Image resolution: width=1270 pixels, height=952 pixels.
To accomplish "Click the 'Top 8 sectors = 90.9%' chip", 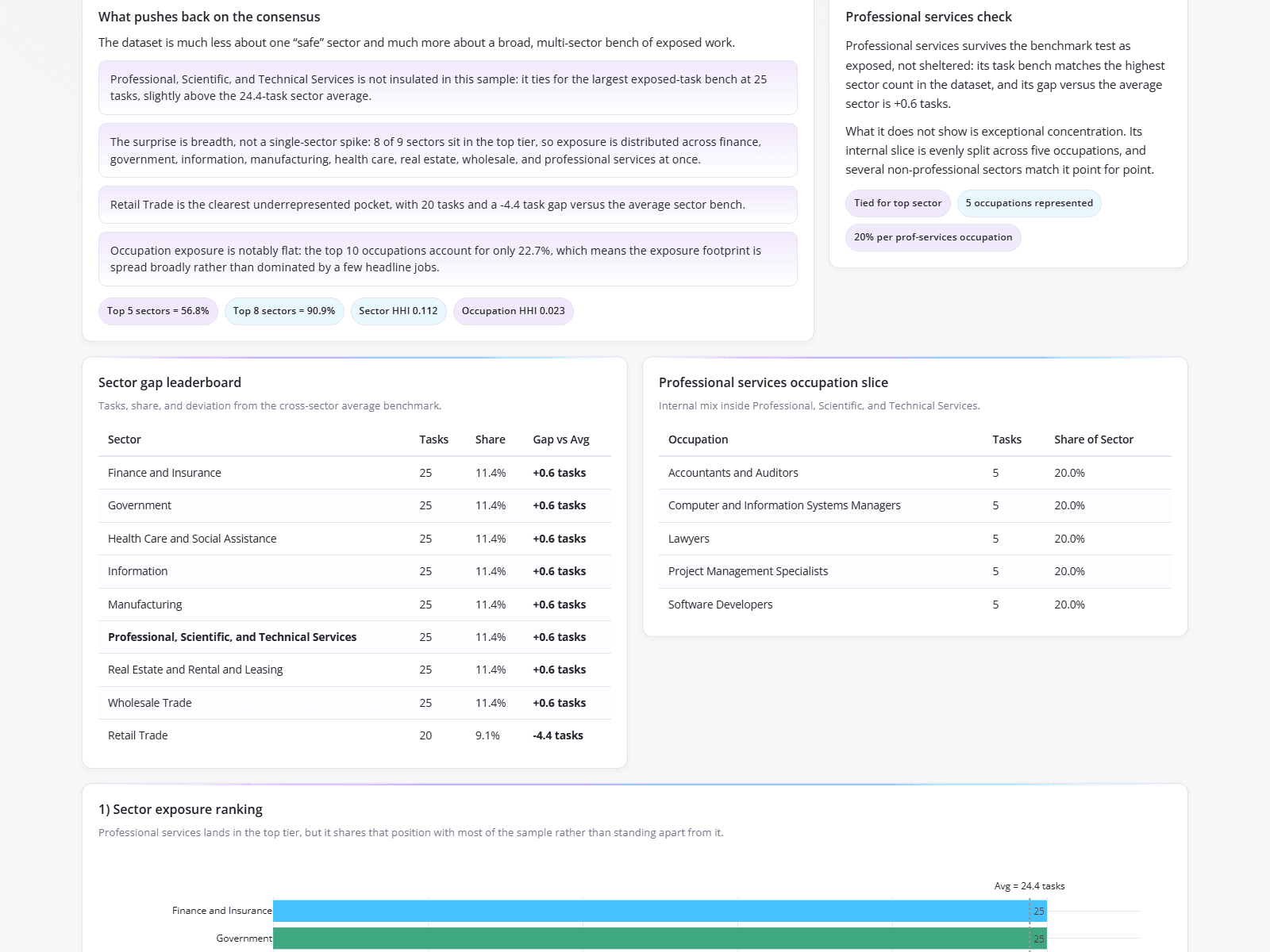I will (x=284, y=311).
